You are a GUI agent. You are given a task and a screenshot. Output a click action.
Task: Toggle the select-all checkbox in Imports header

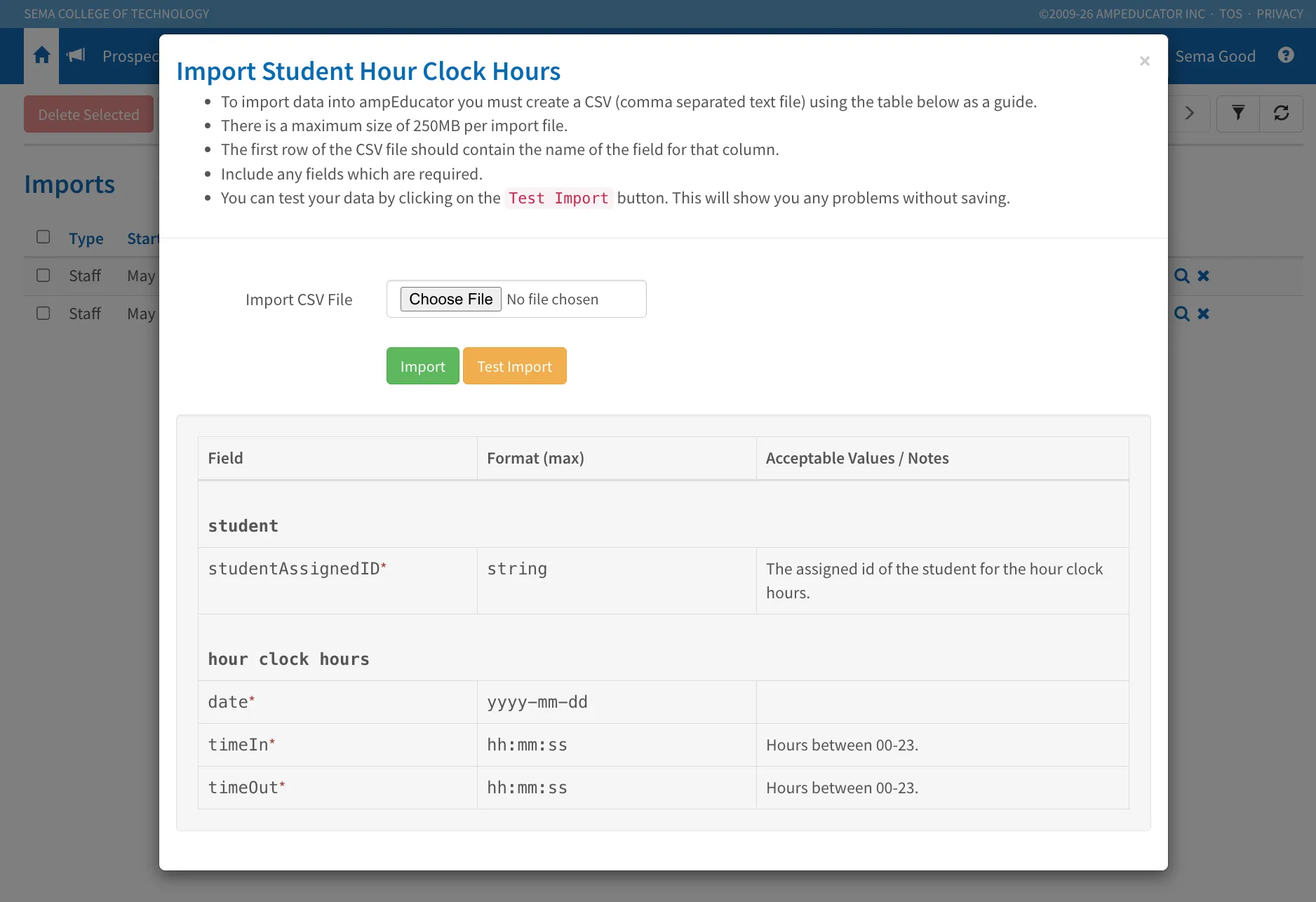click(43, 237)
